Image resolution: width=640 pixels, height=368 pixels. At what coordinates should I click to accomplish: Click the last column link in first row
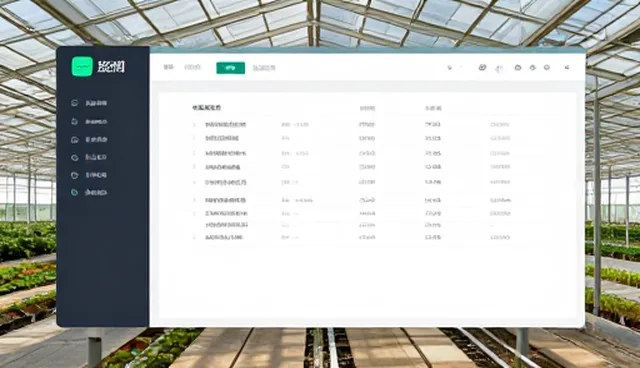point(500,124)
